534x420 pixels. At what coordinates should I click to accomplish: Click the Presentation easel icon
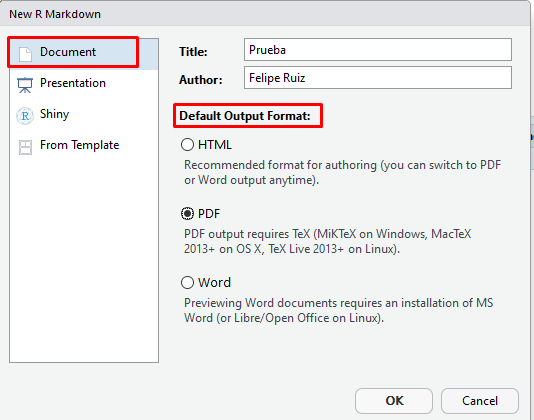25,85
